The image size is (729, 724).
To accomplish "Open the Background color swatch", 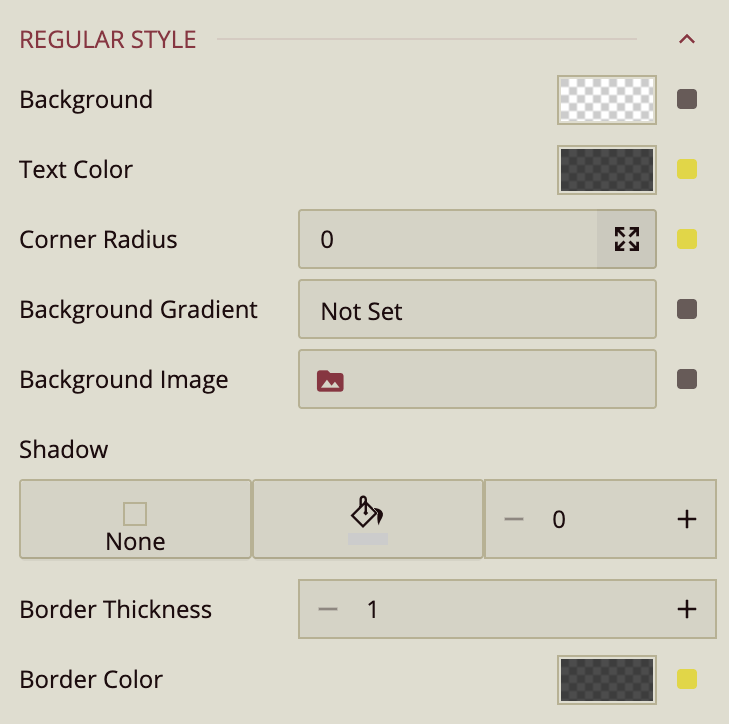I will (606, 100).
